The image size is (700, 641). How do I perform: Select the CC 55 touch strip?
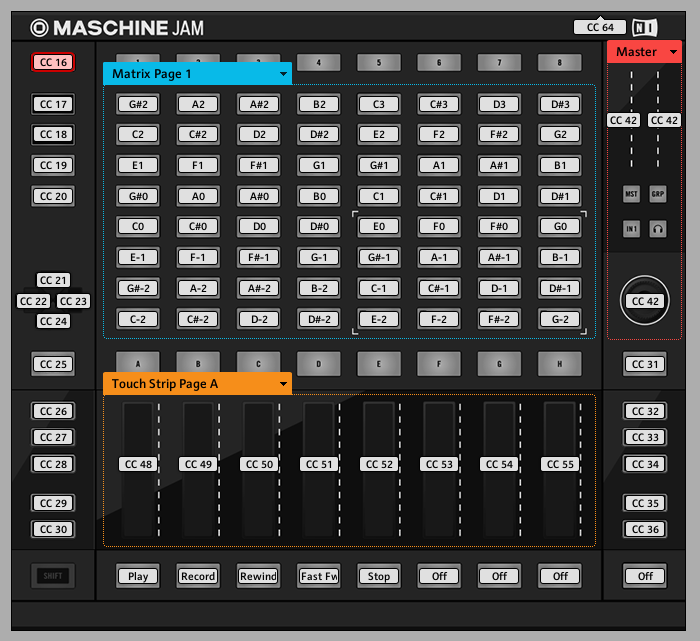(x=560, y=464)
